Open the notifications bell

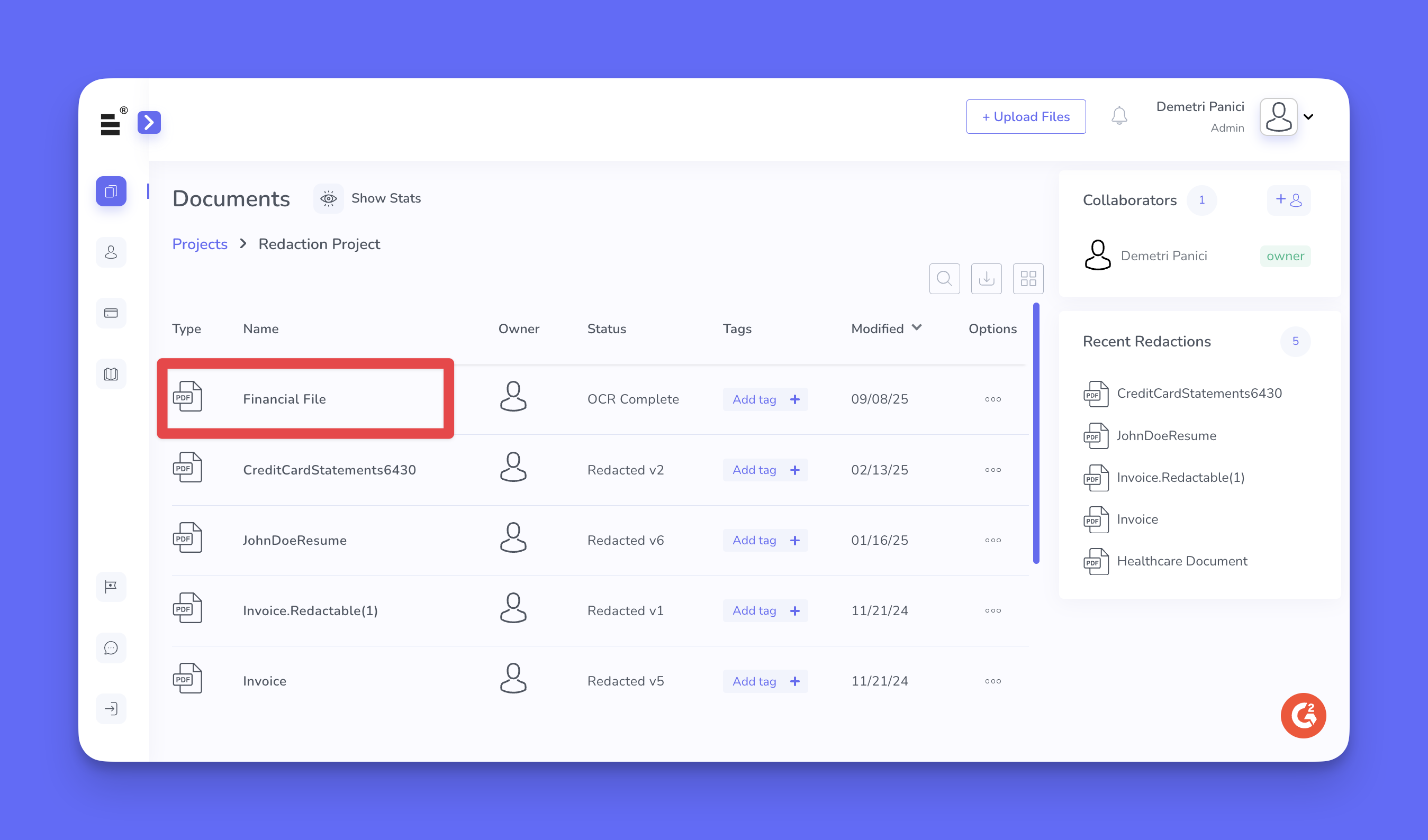pos(1118,116)
